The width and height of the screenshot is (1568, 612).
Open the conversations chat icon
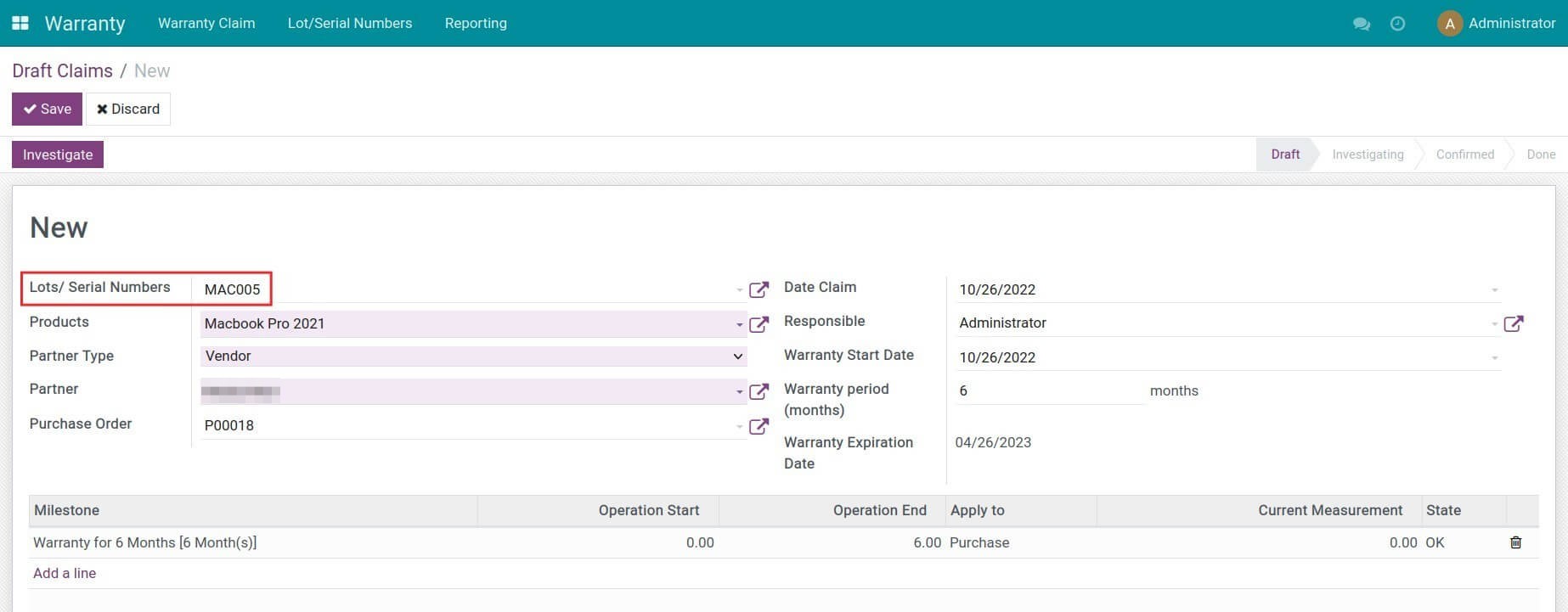click(x=1361, y=24)
